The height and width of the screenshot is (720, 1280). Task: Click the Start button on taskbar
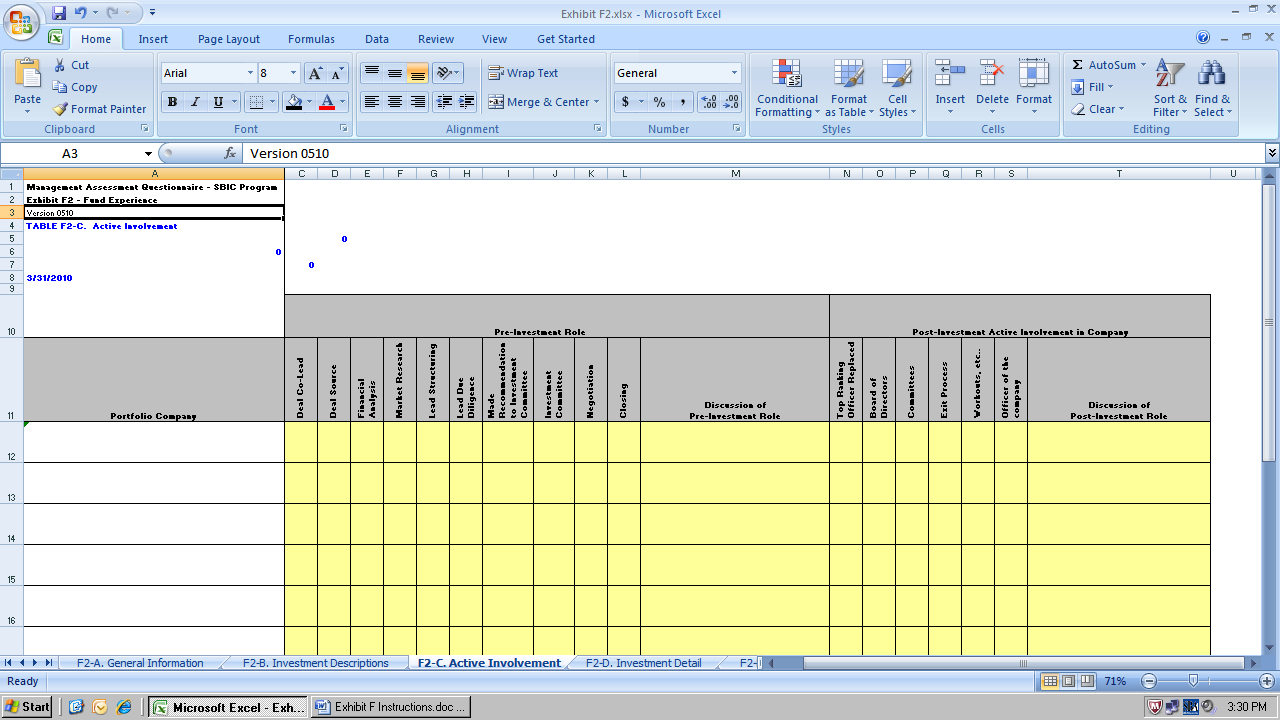coord(27,707)
